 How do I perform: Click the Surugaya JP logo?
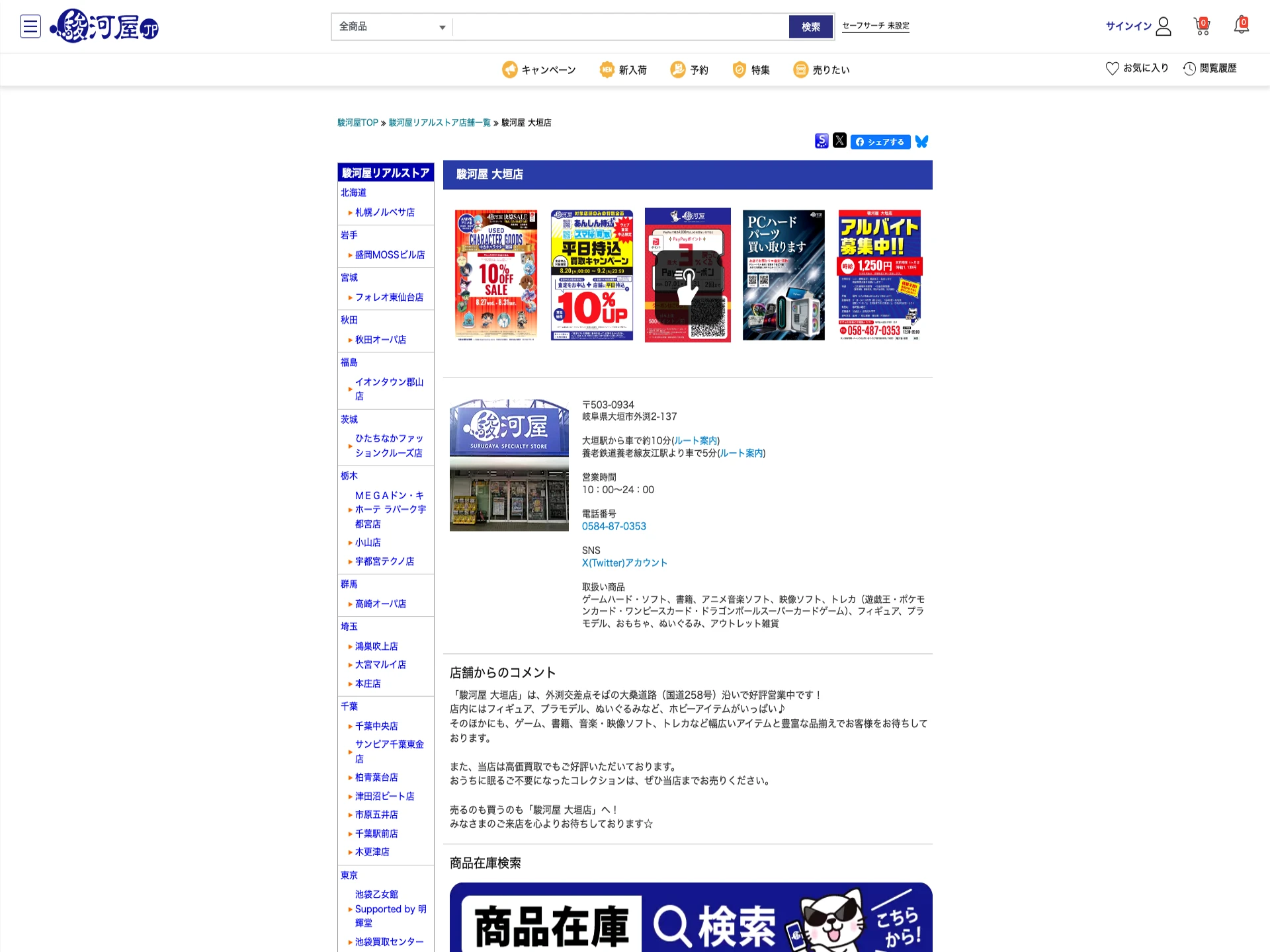(x=105, y=26)
